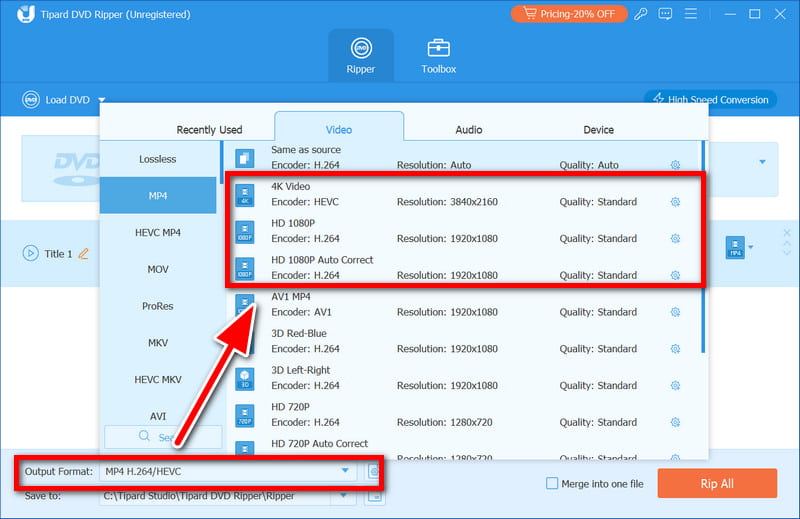
Task: Play Title 1 preview
Action: (31, 253)
